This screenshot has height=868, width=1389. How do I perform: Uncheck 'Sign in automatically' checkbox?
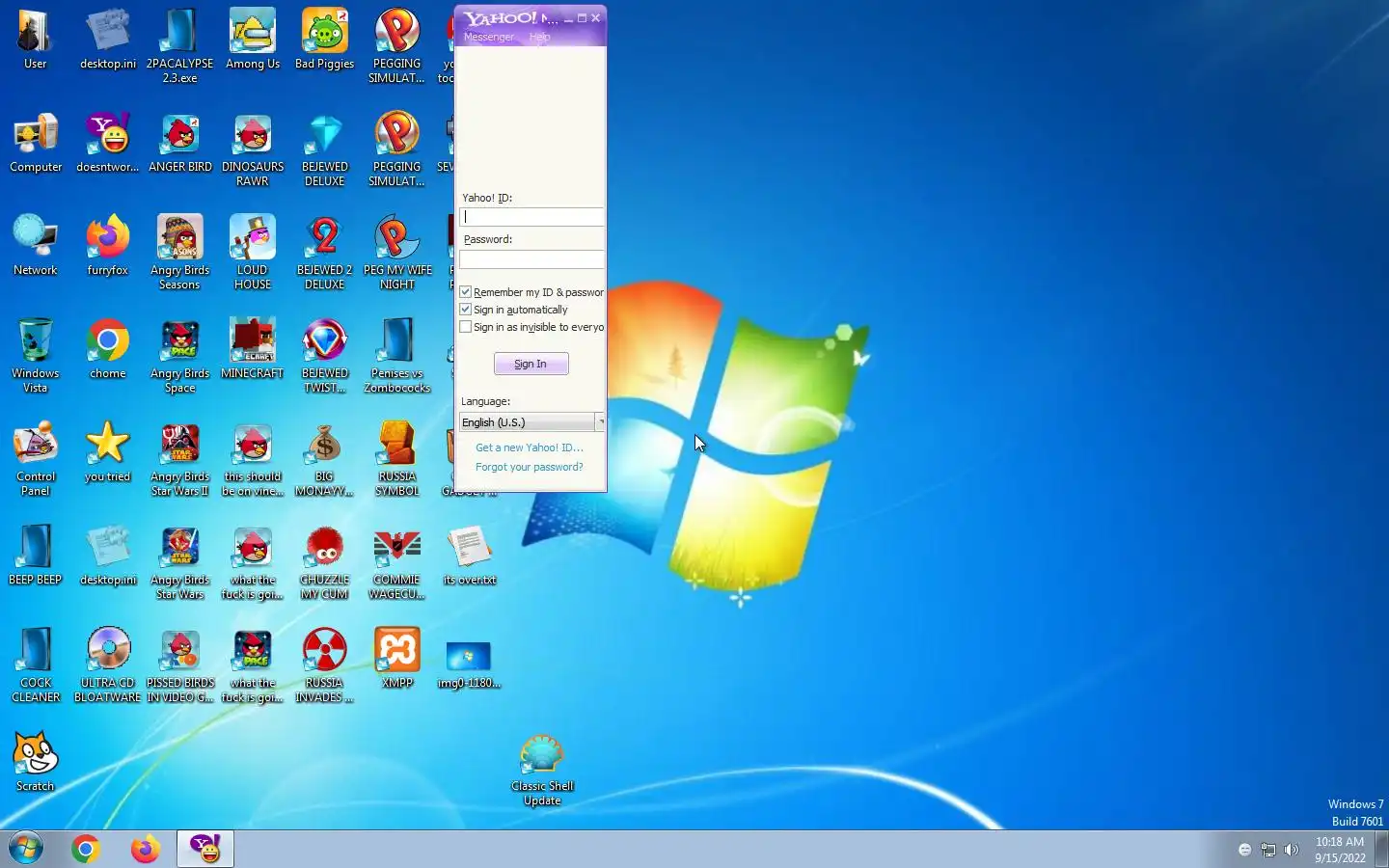point(466,310)
